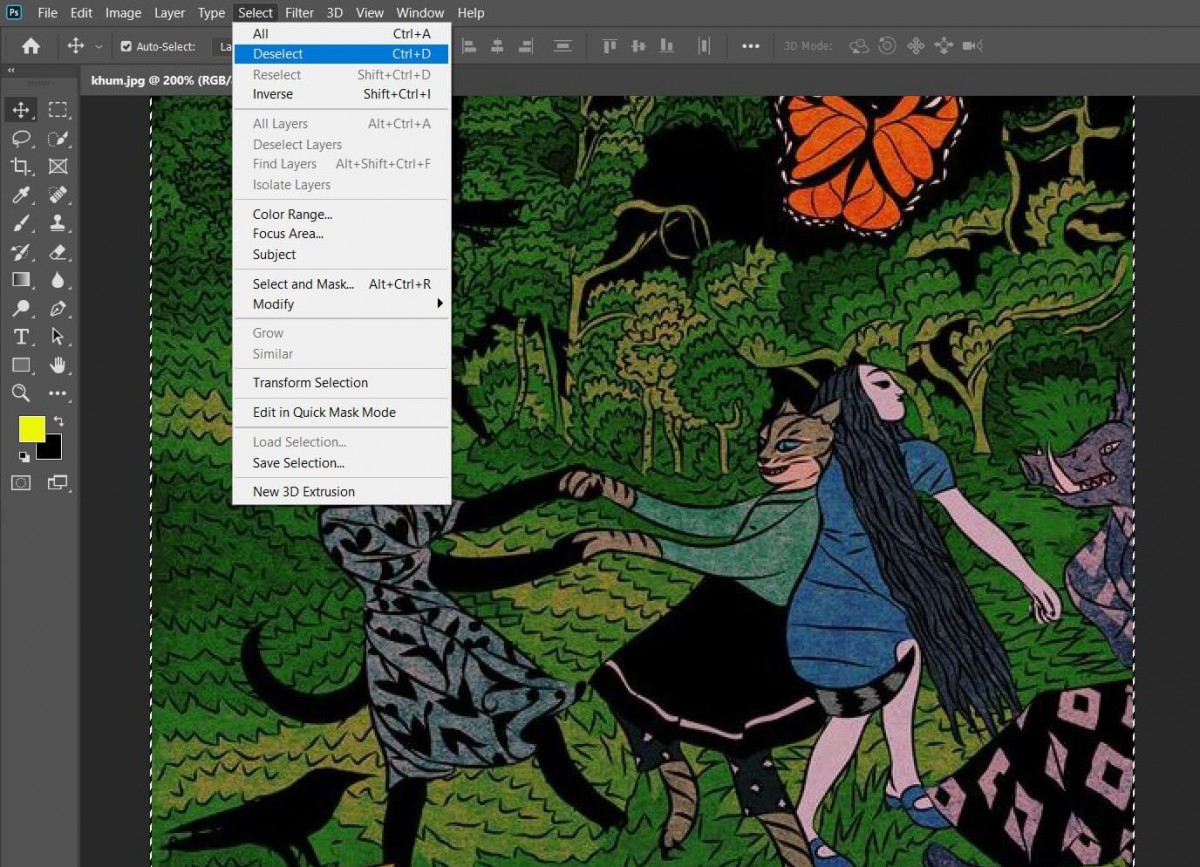Open the Filter menu
Screen dimensions: 1200x867
[299, 13]
